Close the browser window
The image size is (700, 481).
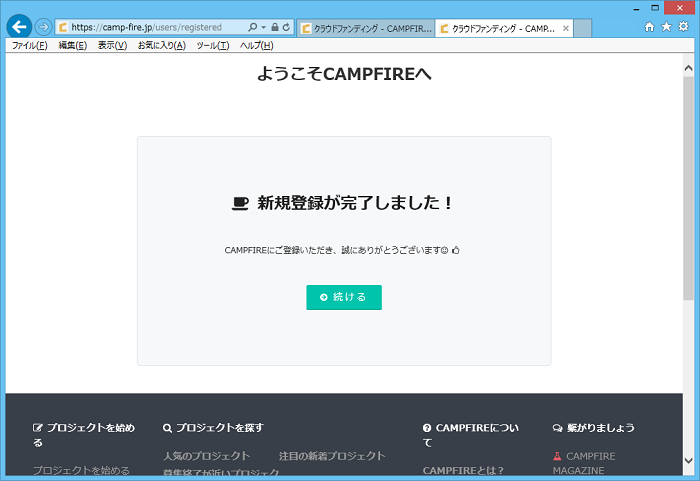tap(679, 8)
